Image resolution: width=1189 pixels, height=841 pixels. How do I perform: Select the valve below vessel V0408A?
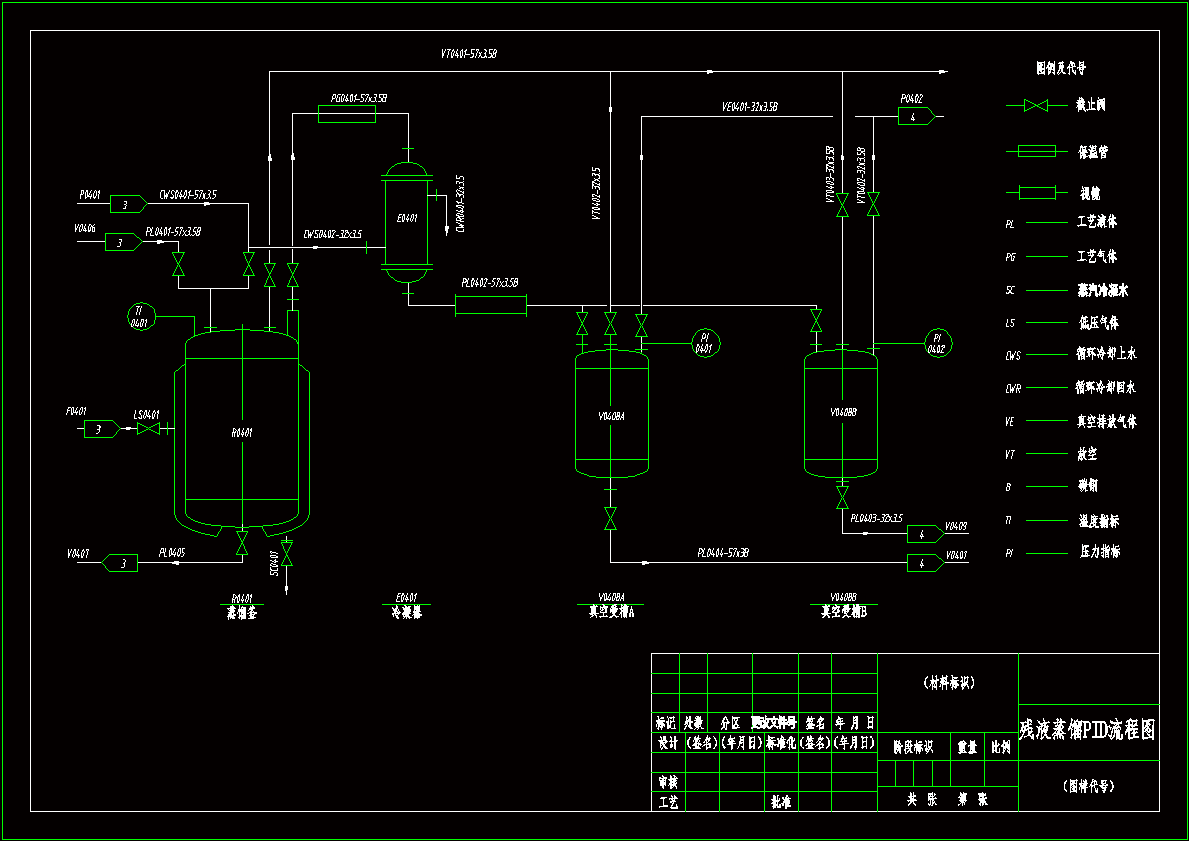tap(610, 519)
